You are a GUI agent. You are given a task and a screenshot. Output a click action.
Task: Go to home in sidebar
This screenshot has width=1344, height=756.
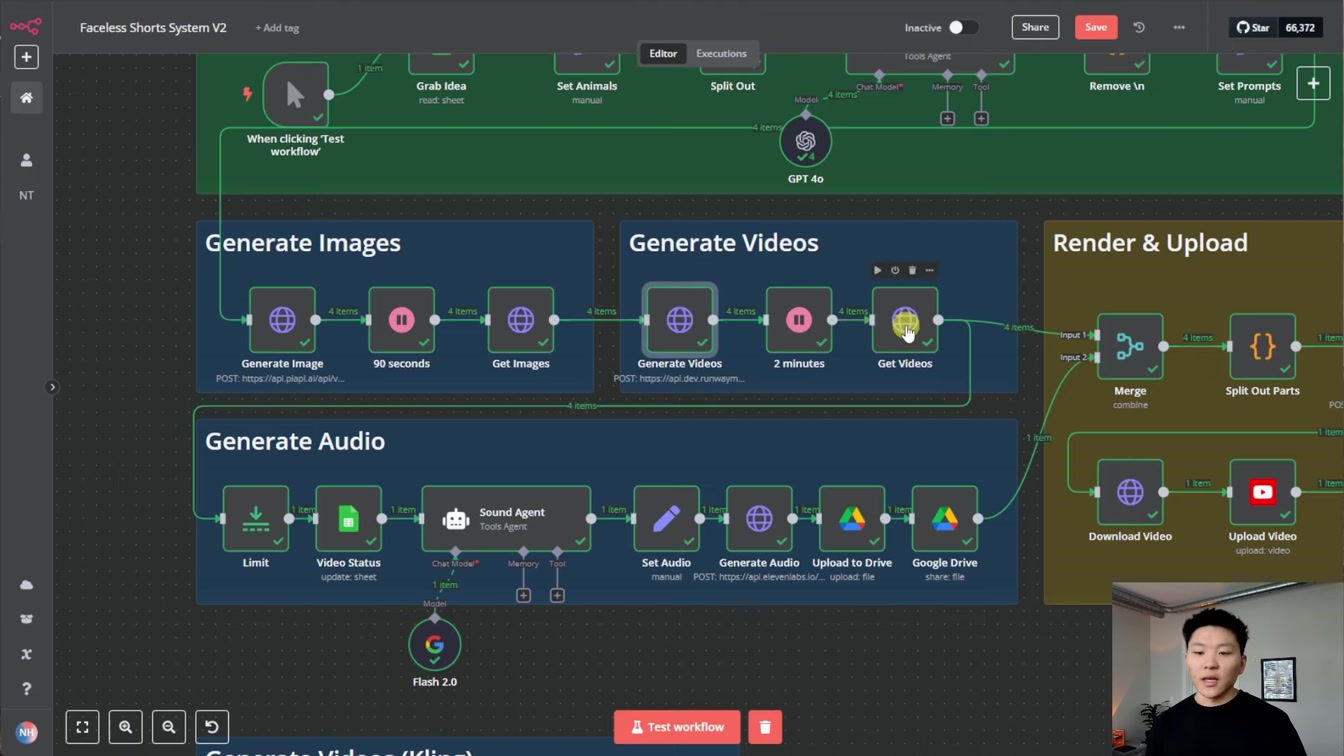click(26, 98)
